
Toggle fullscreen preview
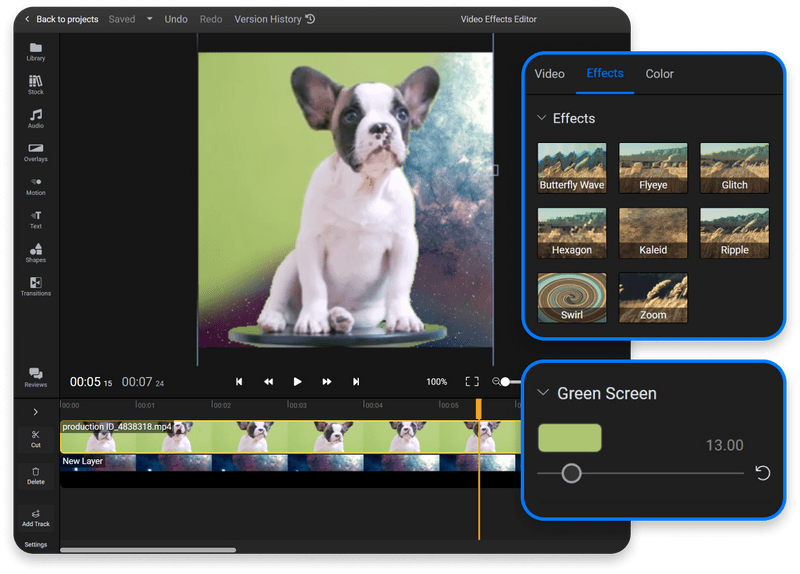472,382
